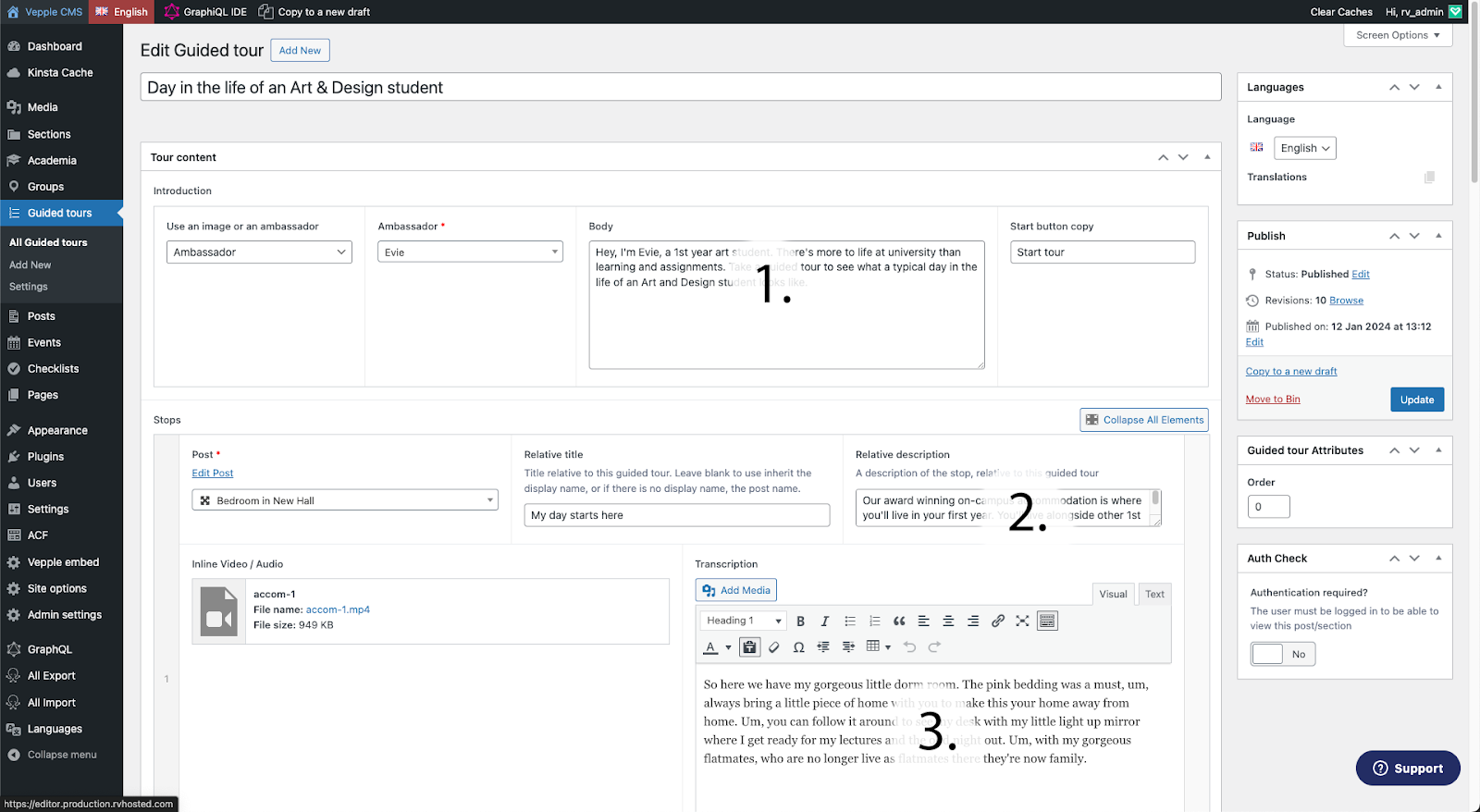Click the Copy to a new draft link in Publish
The image size is (1480, 812).
[1291, 372]
